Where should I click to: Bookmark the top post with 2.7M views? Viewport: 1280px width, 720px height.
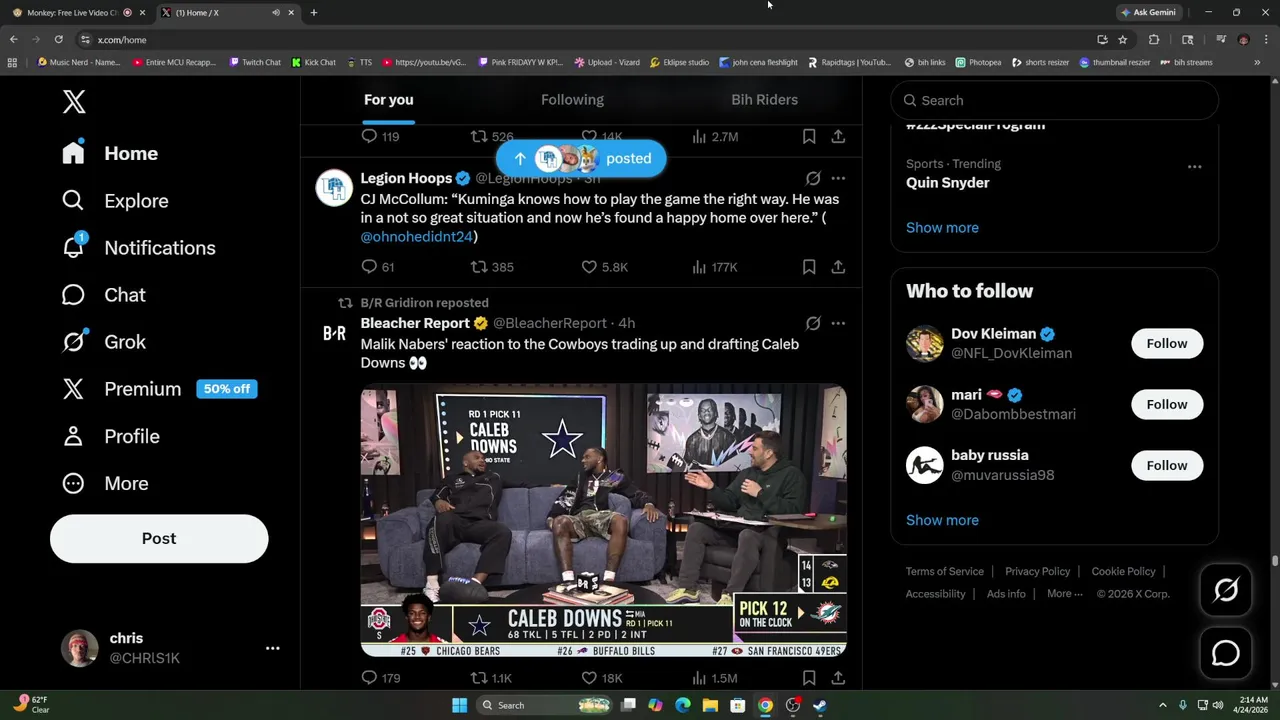pyautogui.click(x=809, y=136)
